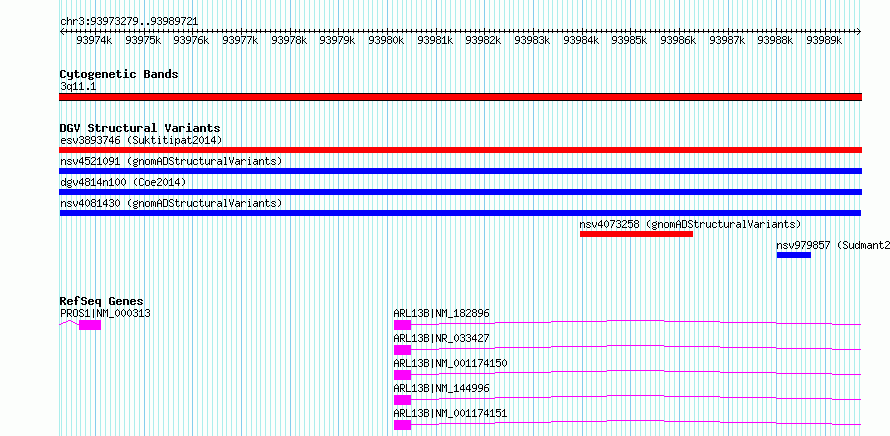
Task: Click the 93980k ruler tick label
Action: (386, 40)
